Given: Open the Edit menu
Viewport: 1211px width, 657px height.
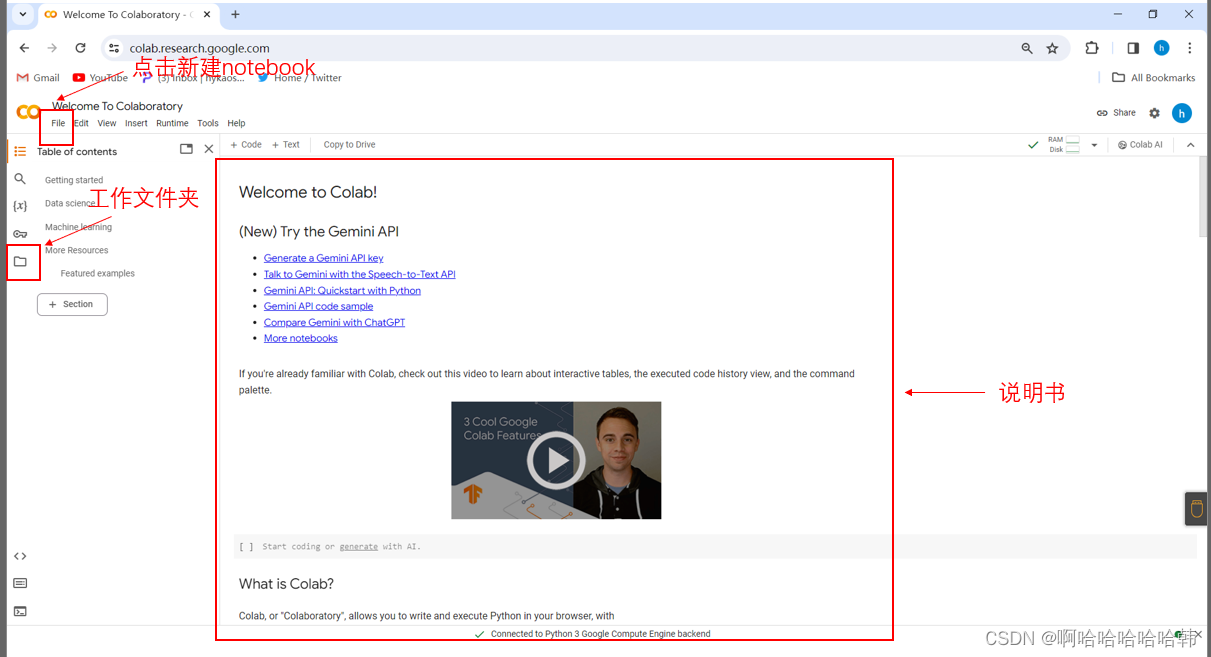Looking at the screenshot, I should click(81, 123).
